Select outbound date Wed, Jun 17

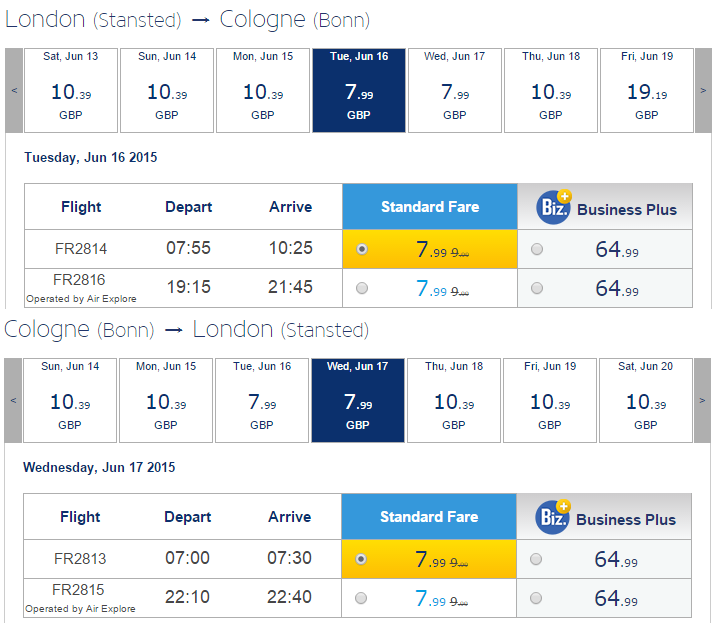tap(455, 91)
